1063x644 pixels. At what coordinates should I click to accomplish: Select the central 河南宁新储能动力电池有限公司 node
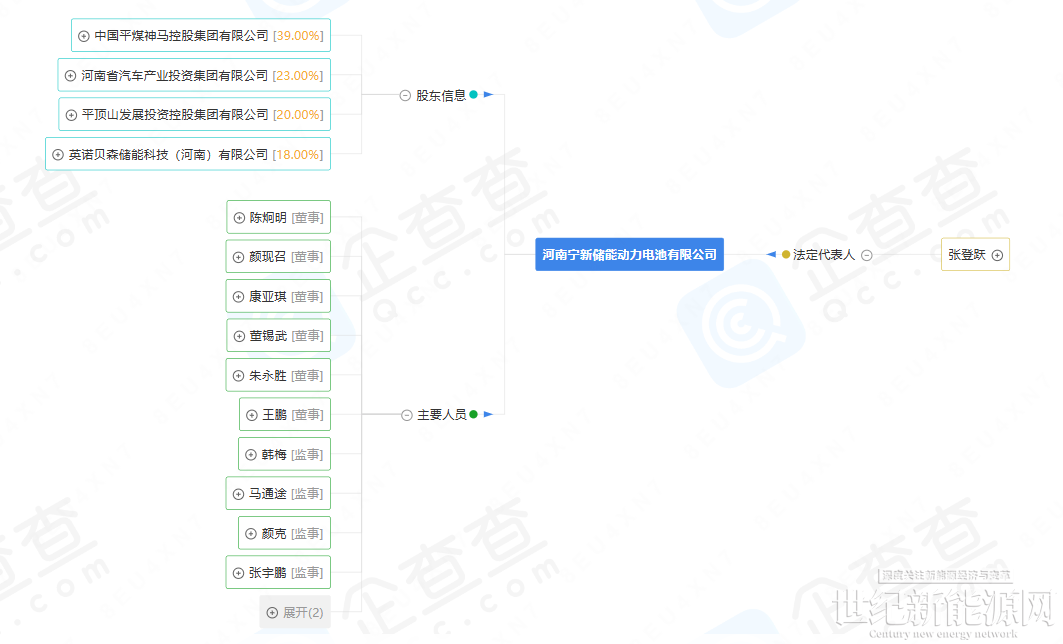(629, 255)
